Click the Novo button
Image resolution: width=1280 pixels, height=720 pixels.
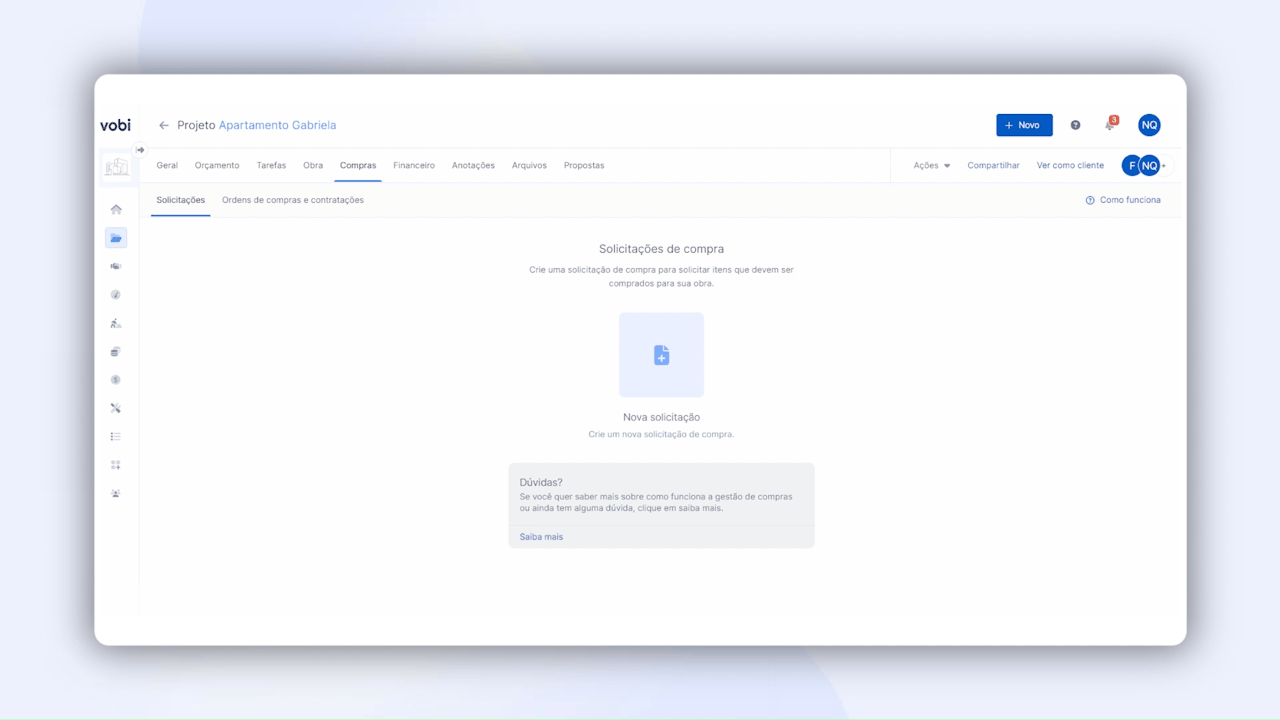tap(1024, 125)
